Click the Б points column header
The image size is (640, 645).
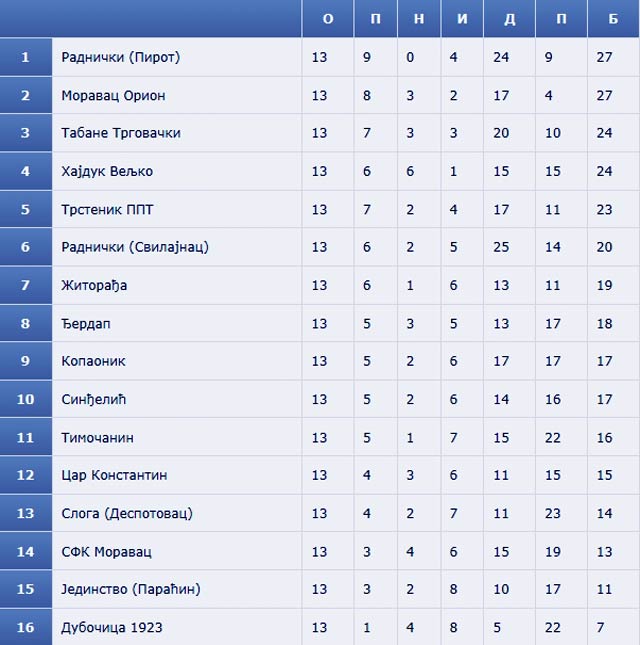coord(613,19)
